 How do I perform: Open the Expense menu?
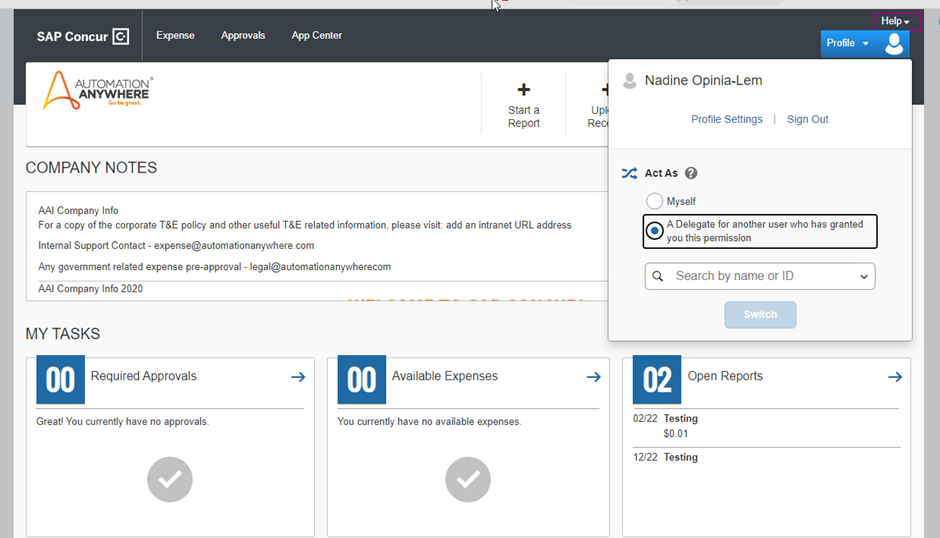(x=175, y=35)
